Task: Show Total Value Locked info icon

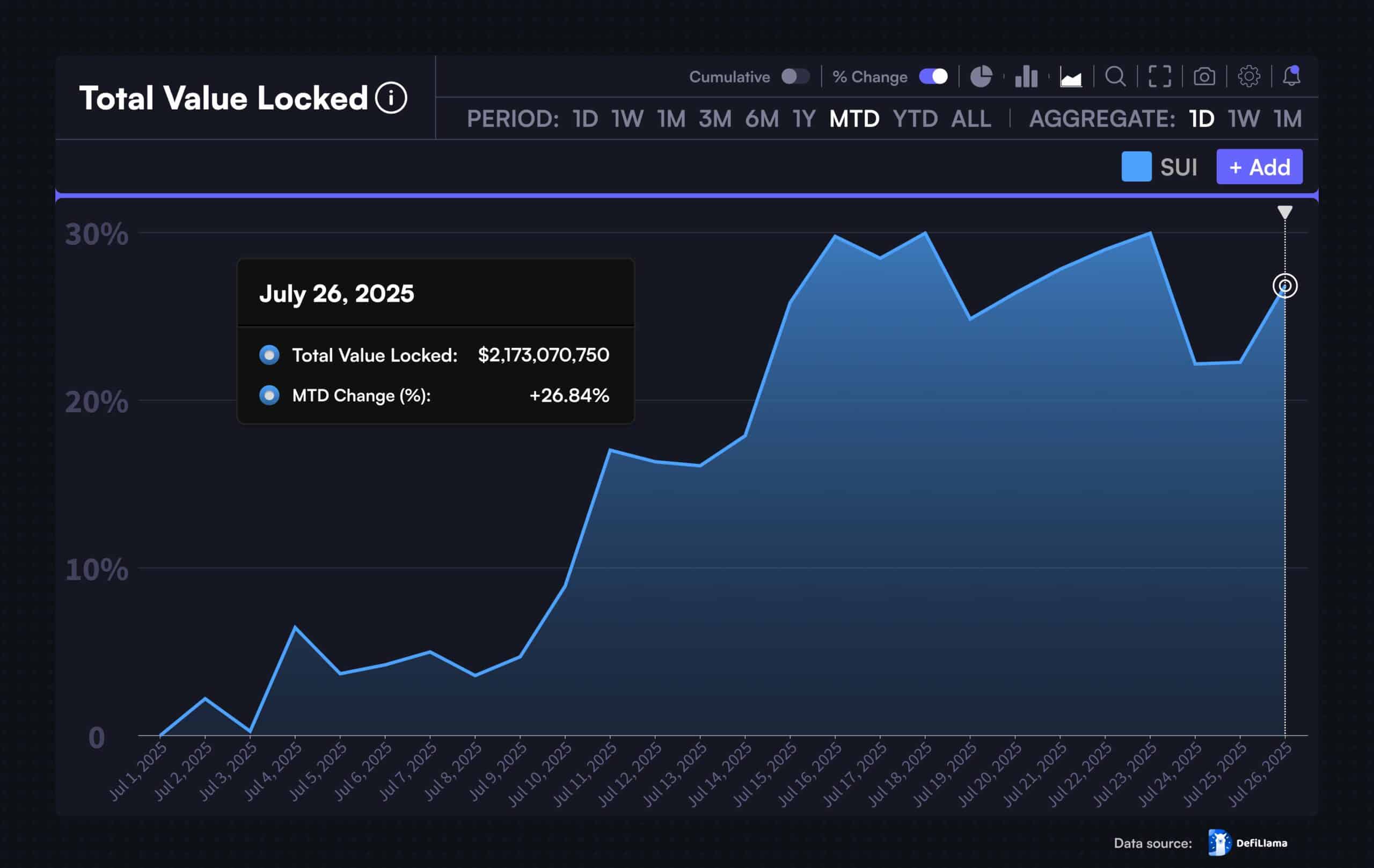Action: tap(391, 98)
